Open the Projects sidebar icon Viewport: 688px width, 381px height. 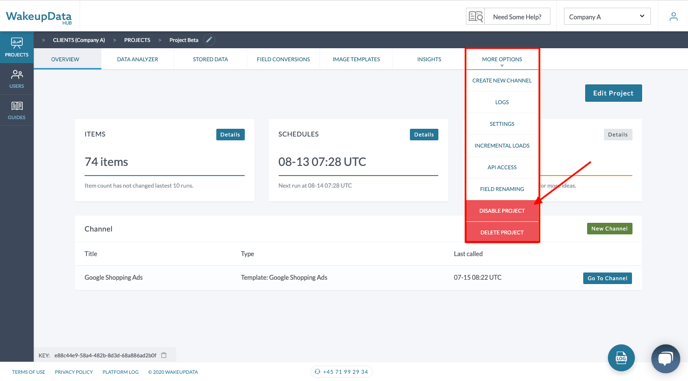coord(17,47)
